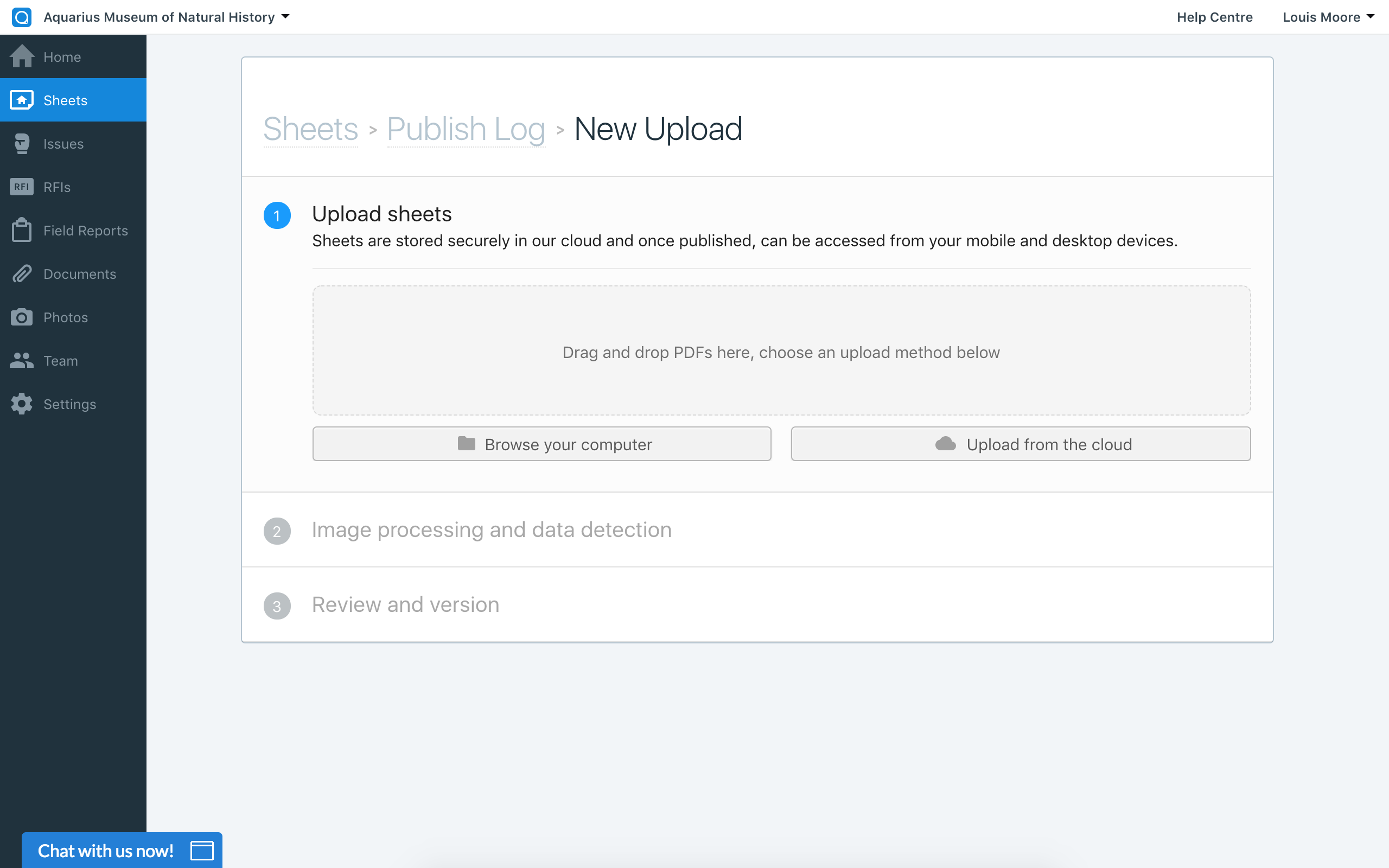Open Field Reports via clipboard icon
Viewport: 1389px width, 868px height.
click(22, 230)
